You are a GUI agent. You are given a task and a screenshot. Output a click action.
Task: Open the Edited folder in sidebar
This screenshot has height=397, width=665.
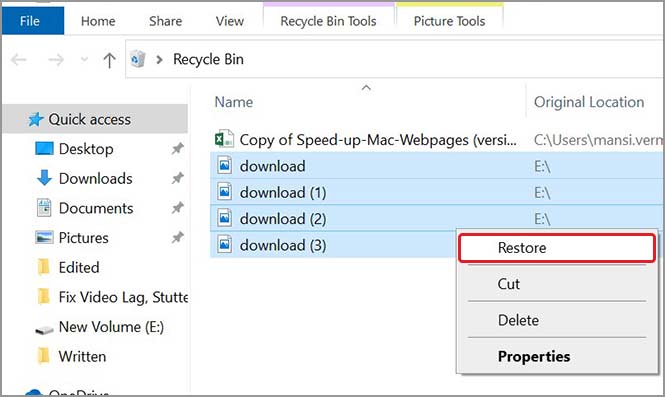point(79,268)
